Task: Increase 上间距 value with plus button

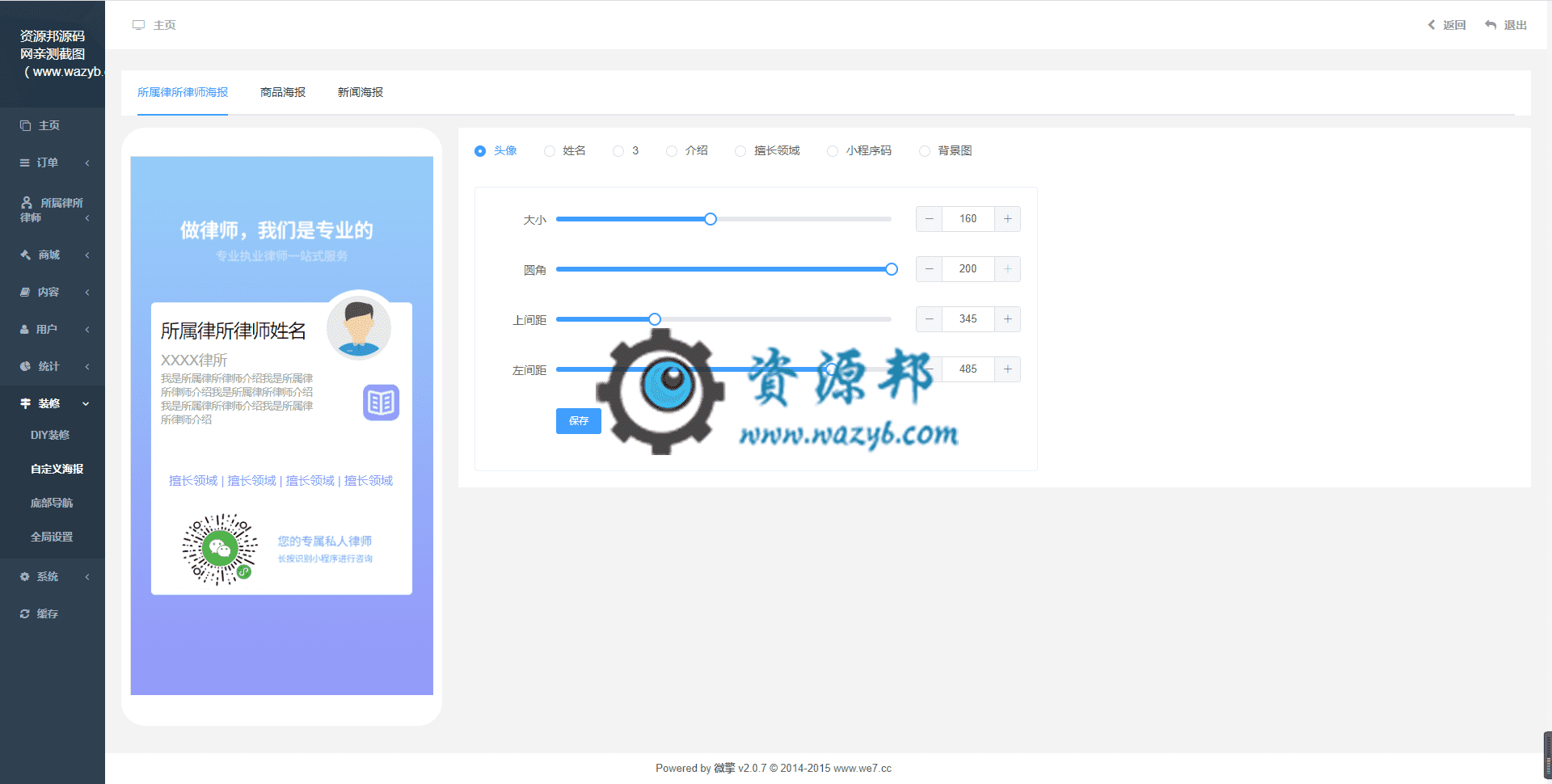Action: 1007,319
